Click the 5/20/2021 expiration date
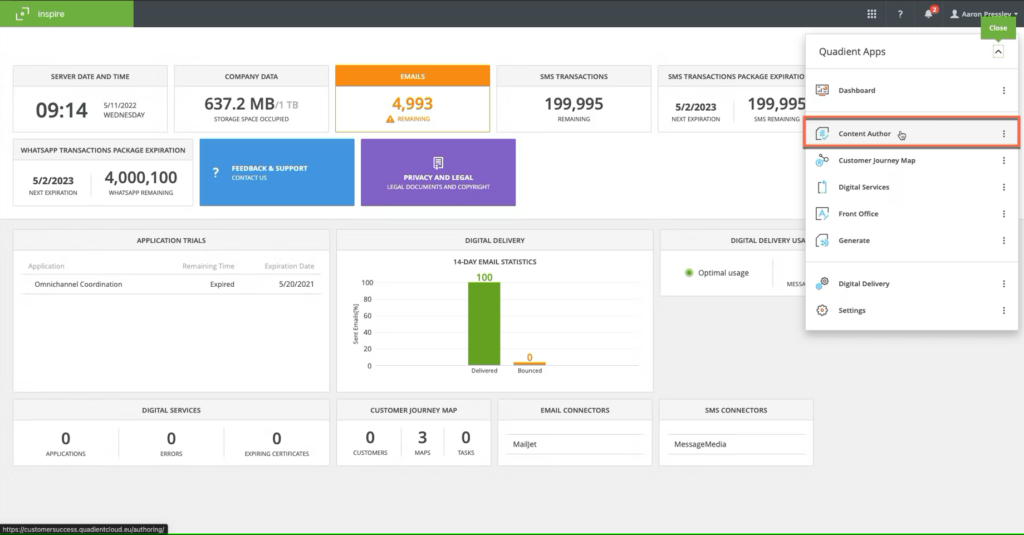1024x535 pixels. point(296,284)
